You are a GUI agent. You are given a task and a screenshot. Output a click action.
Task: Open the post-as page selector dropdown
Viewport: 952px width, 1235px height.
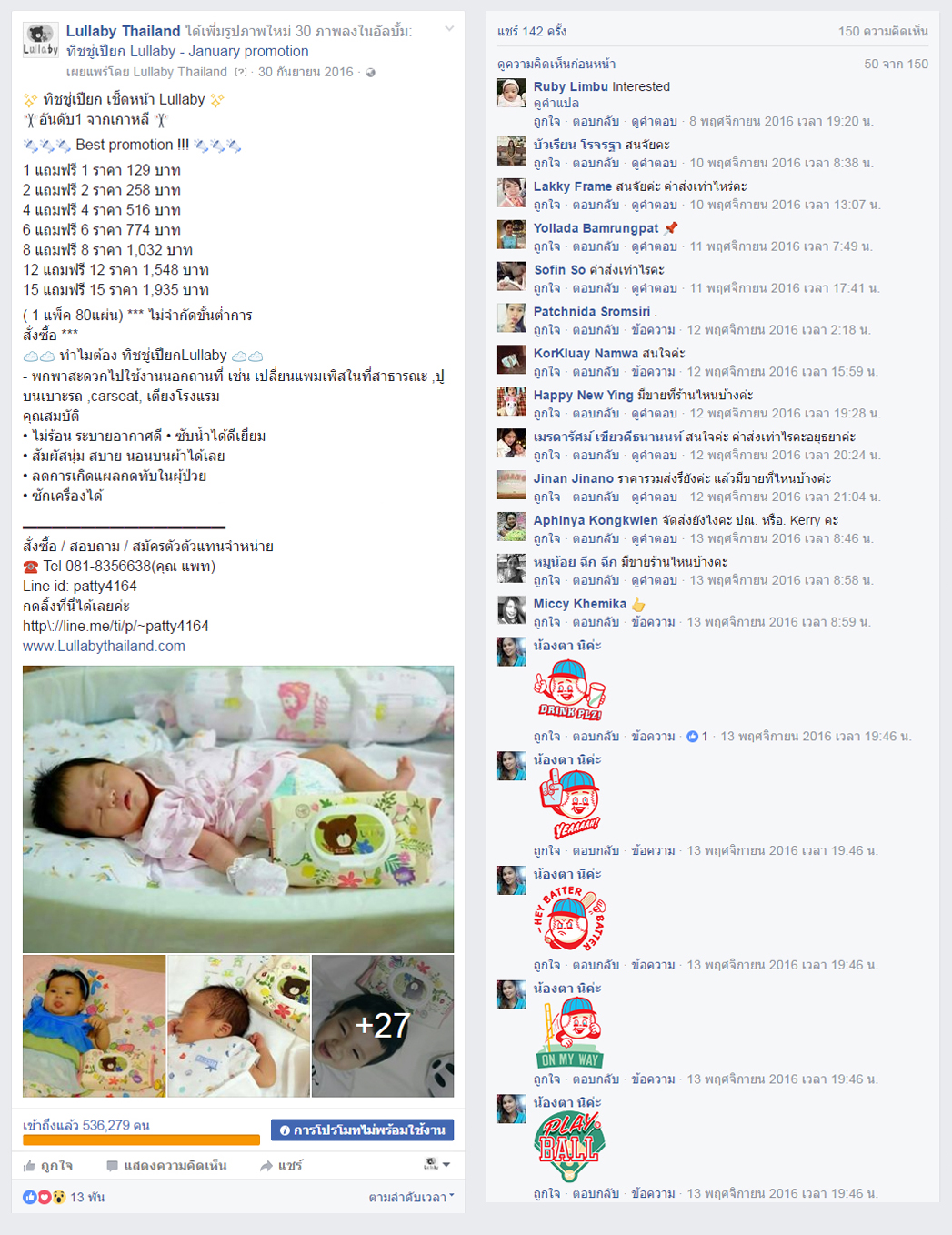[x=437, y=1164]
